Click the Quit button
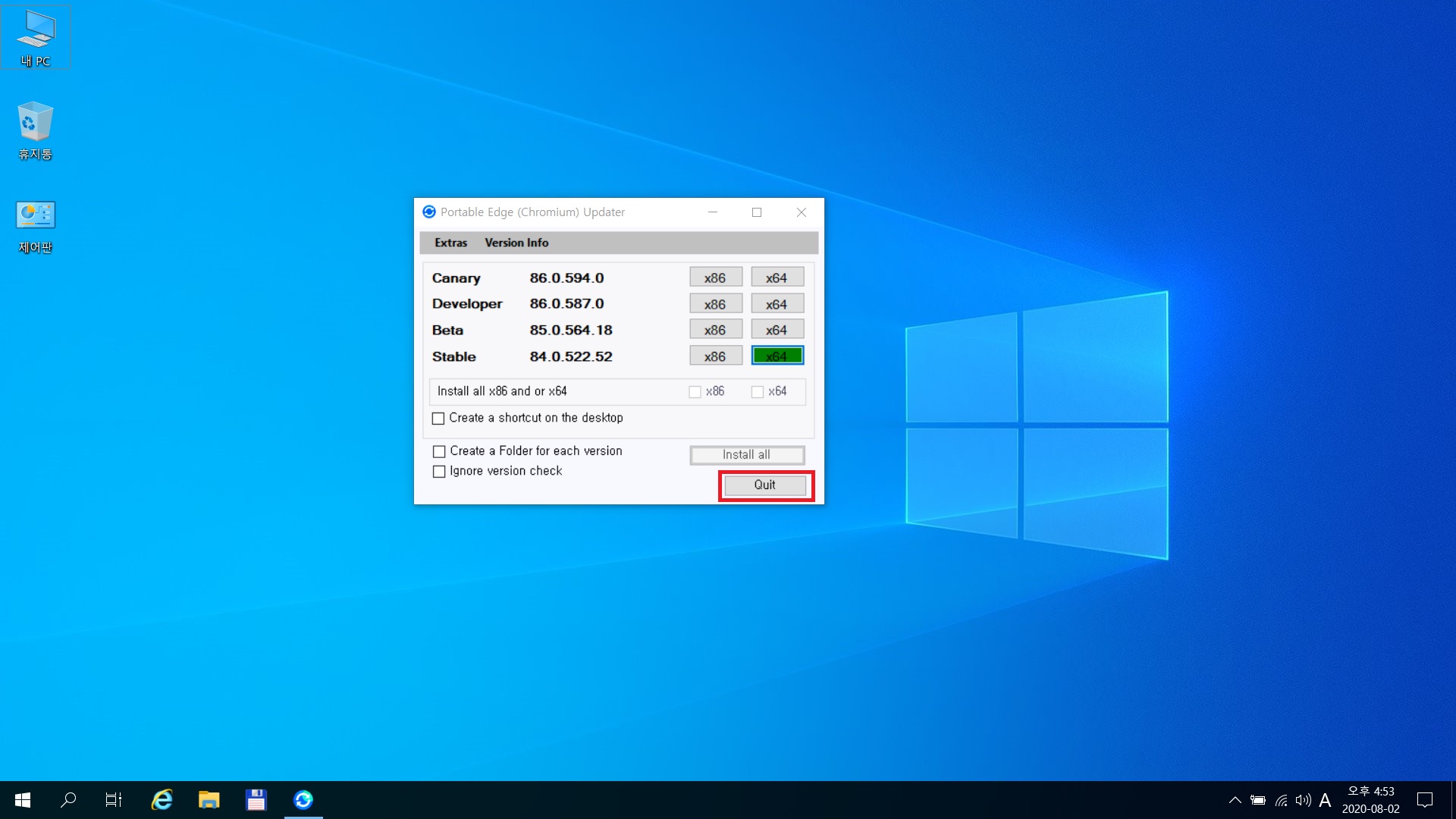This screenshot has width=1456, height=819. coord(765,485)
